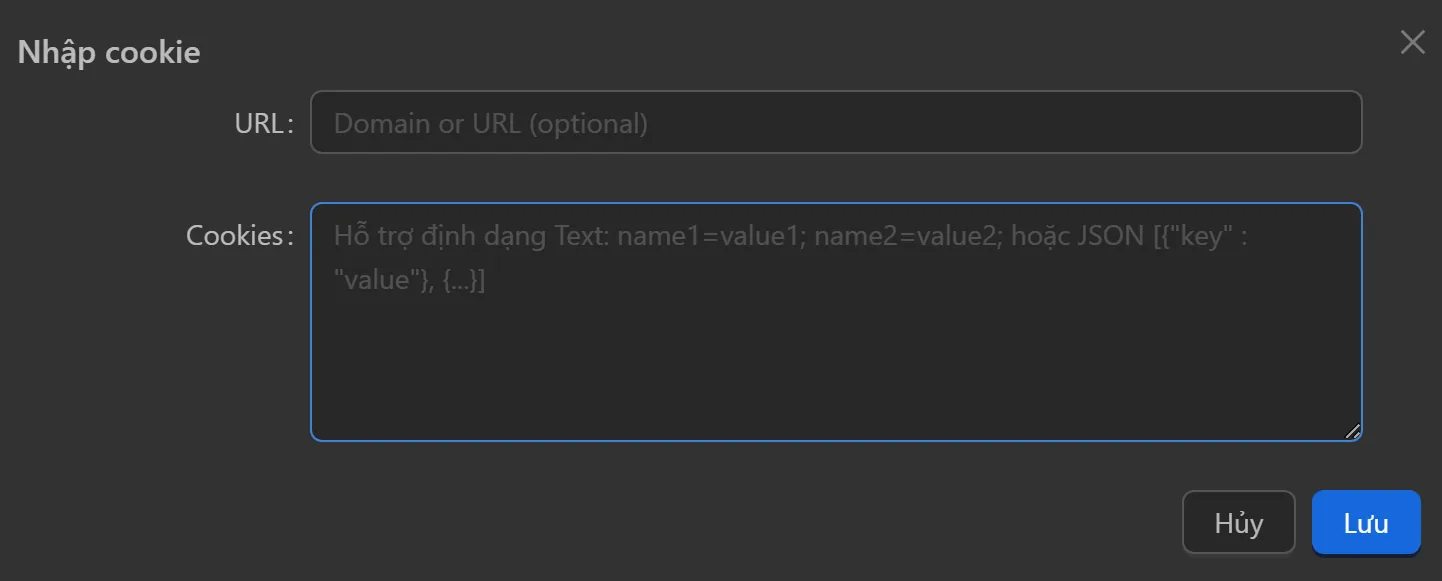Dismiss the dialog with the X icon
The image size is (1442, 581).
coord(1412,42)
